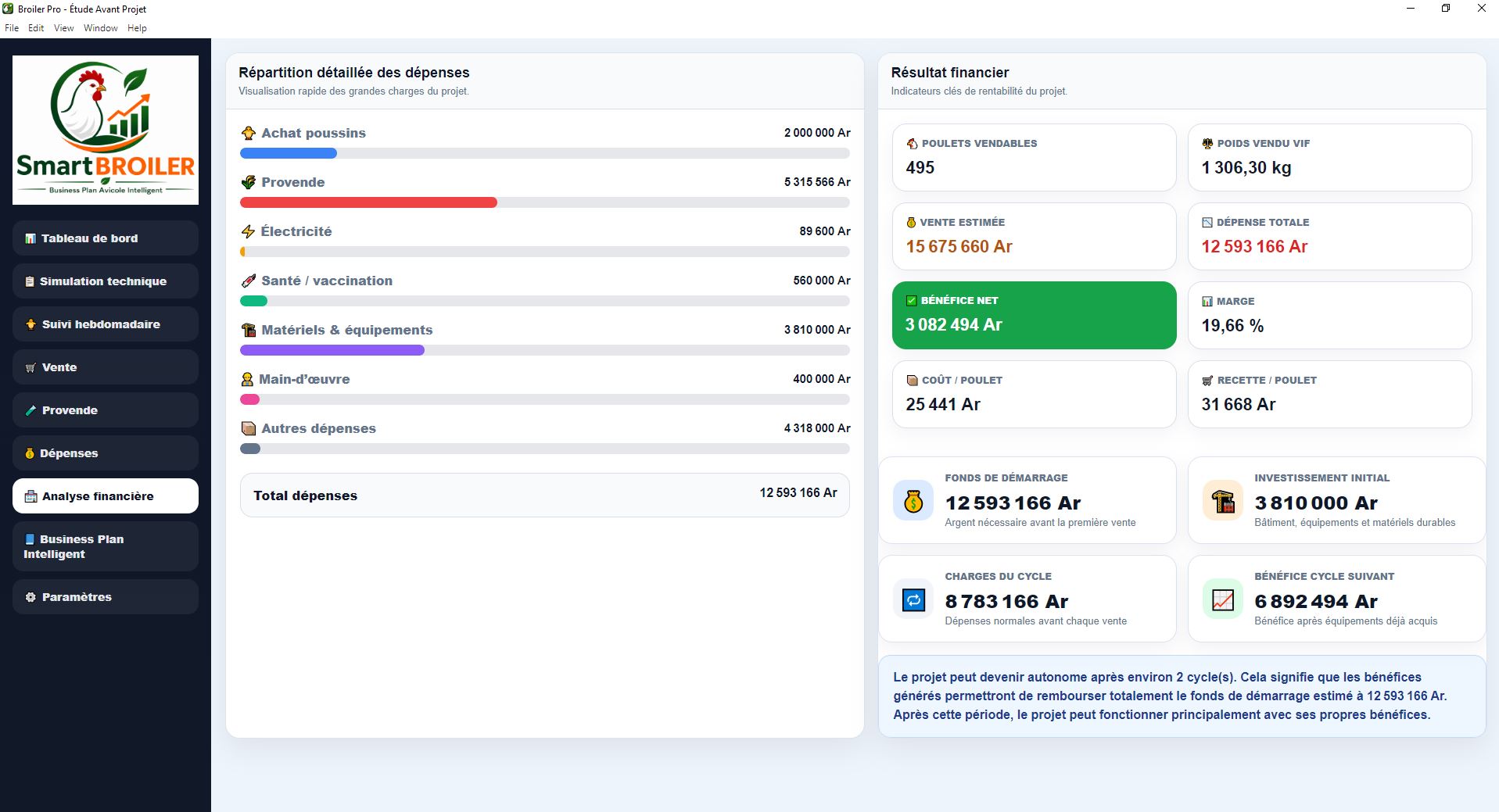Click the lightning bolt Électricité icon
This screenshot has width=1499, height=812.
pos(248,231)
